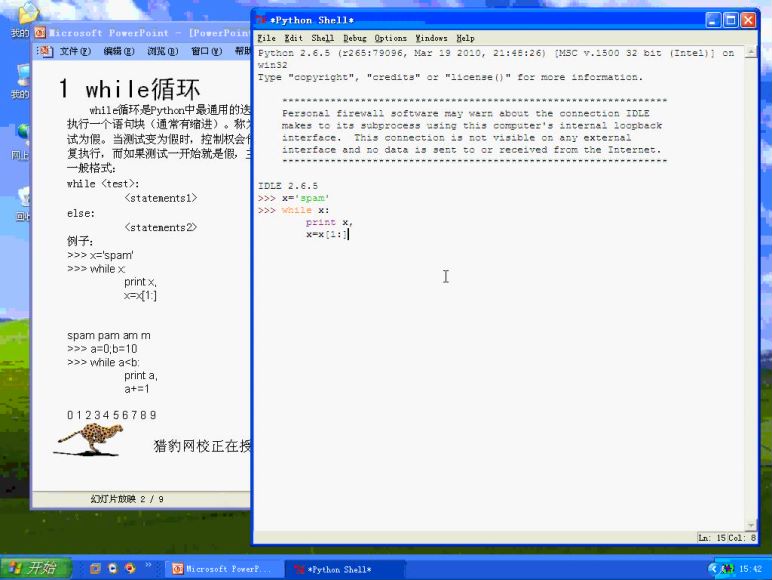
Task: Expand hidden system tray icons arrow
Action: tap(713, 569)
